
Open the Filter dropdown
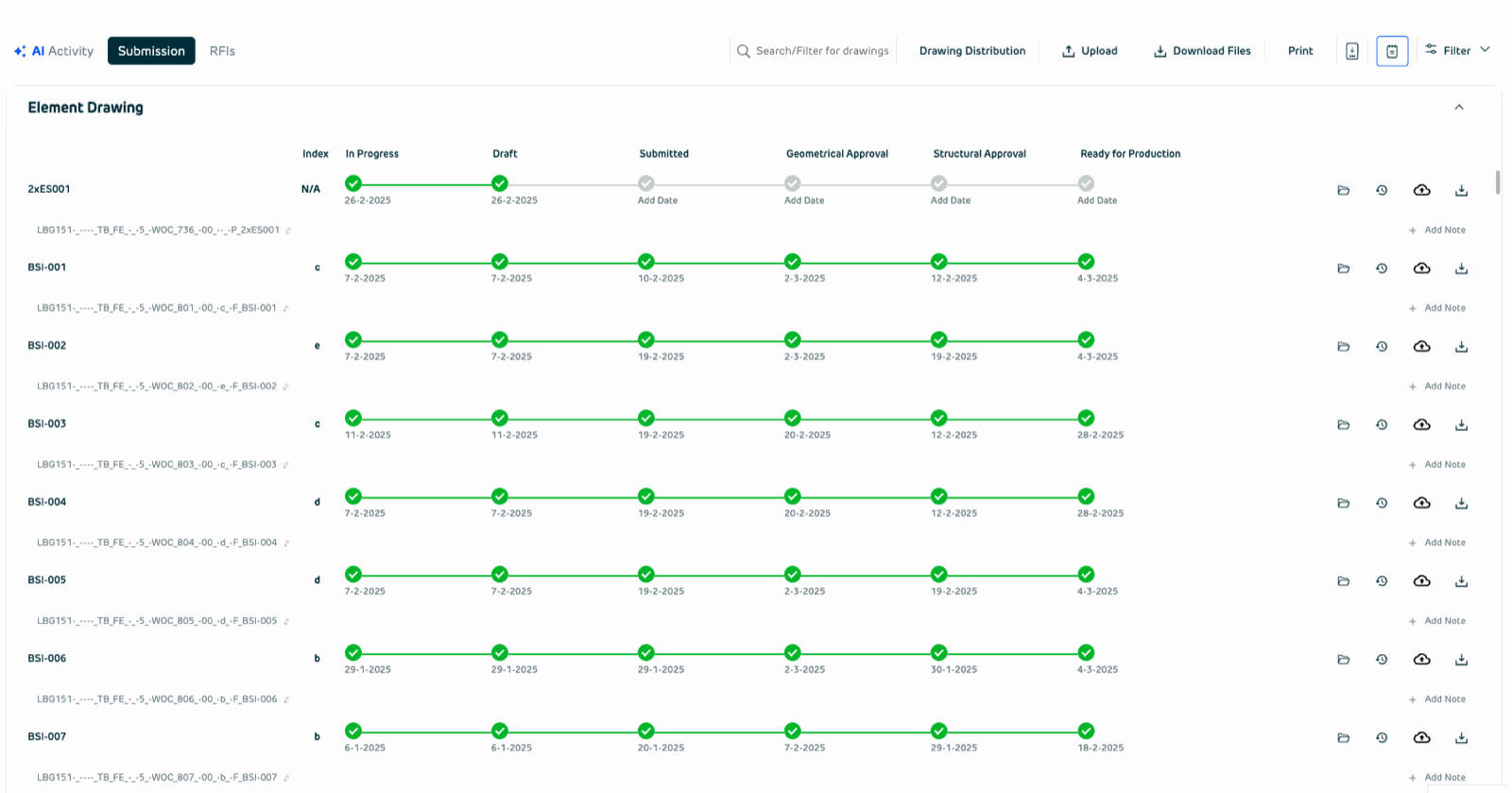click(1457, 50)
